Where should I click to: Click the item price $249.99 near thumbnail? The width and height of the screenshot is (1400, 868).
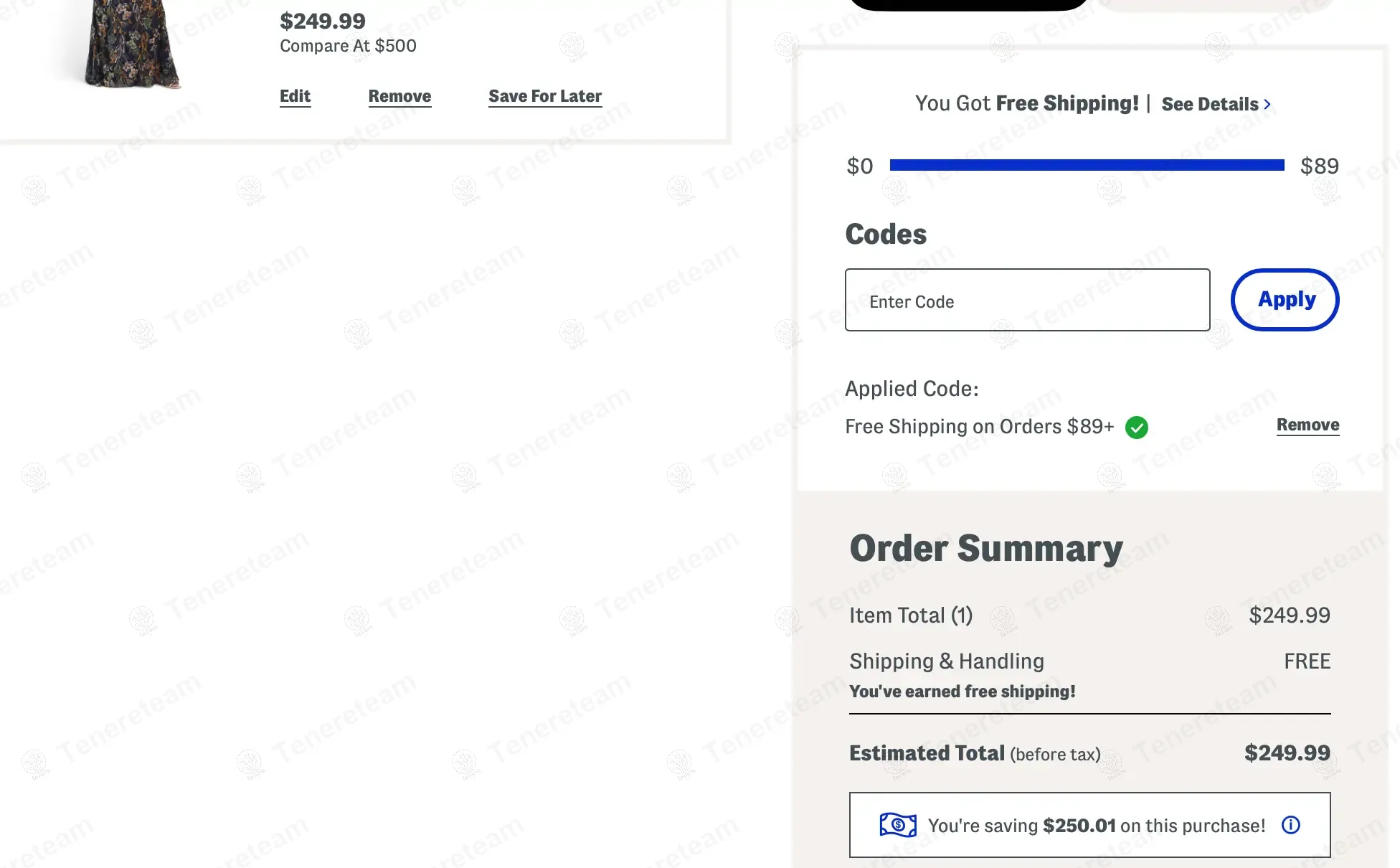[323, 22]
